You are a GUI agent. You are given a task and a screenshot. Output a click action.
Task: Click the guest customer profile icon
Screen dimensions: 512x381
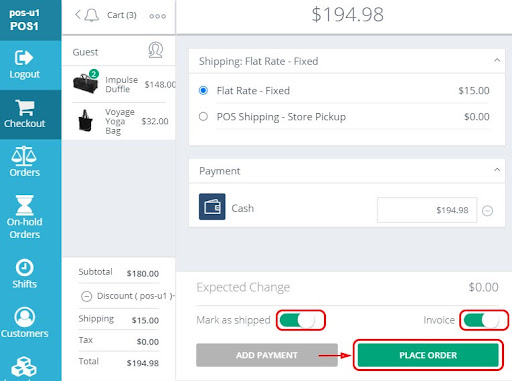(x=155, y=50)
